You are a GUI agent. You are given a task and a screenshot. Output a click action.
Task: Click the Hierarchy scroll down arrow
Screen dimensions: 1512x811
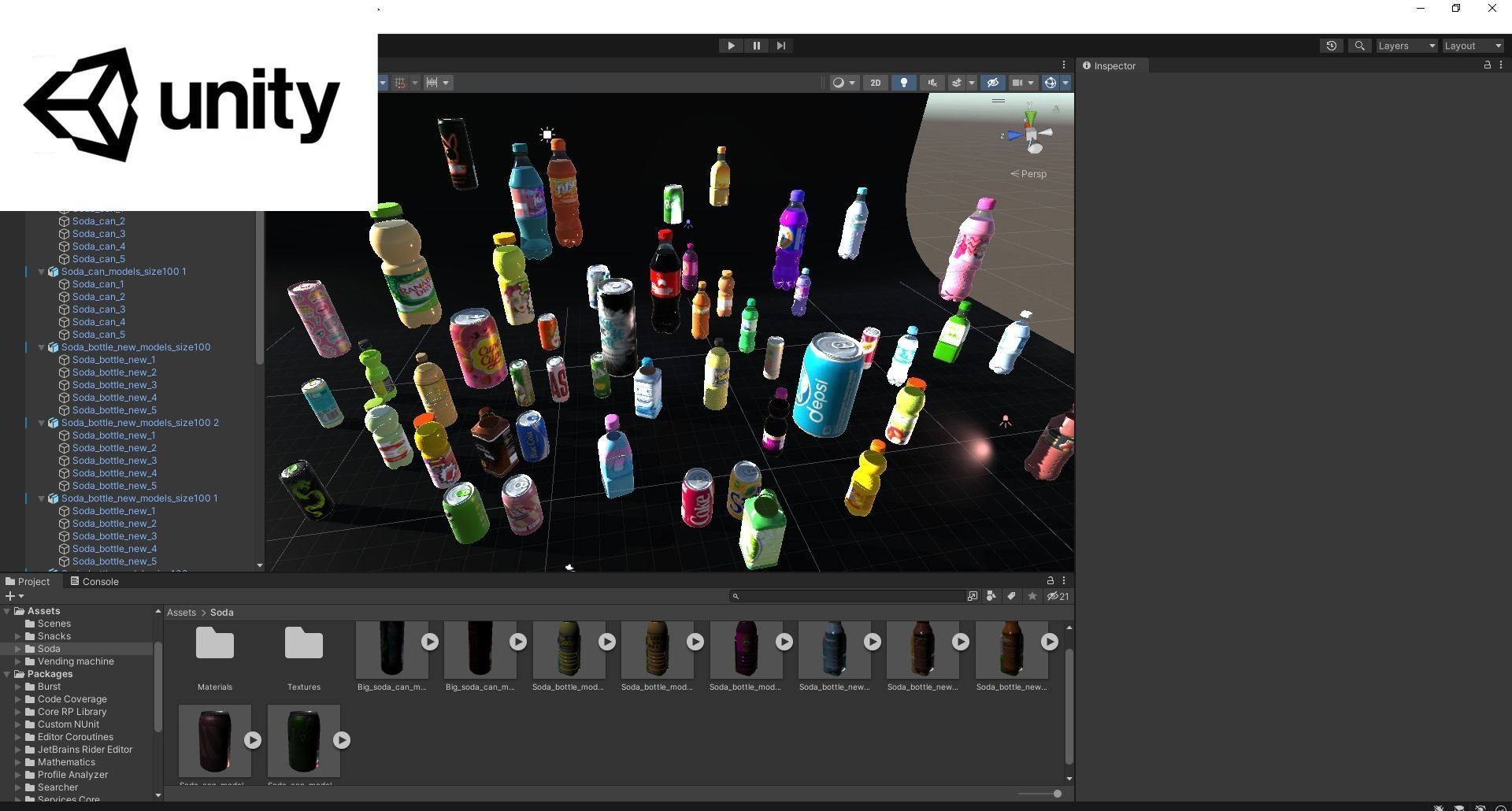coord(260,566)
